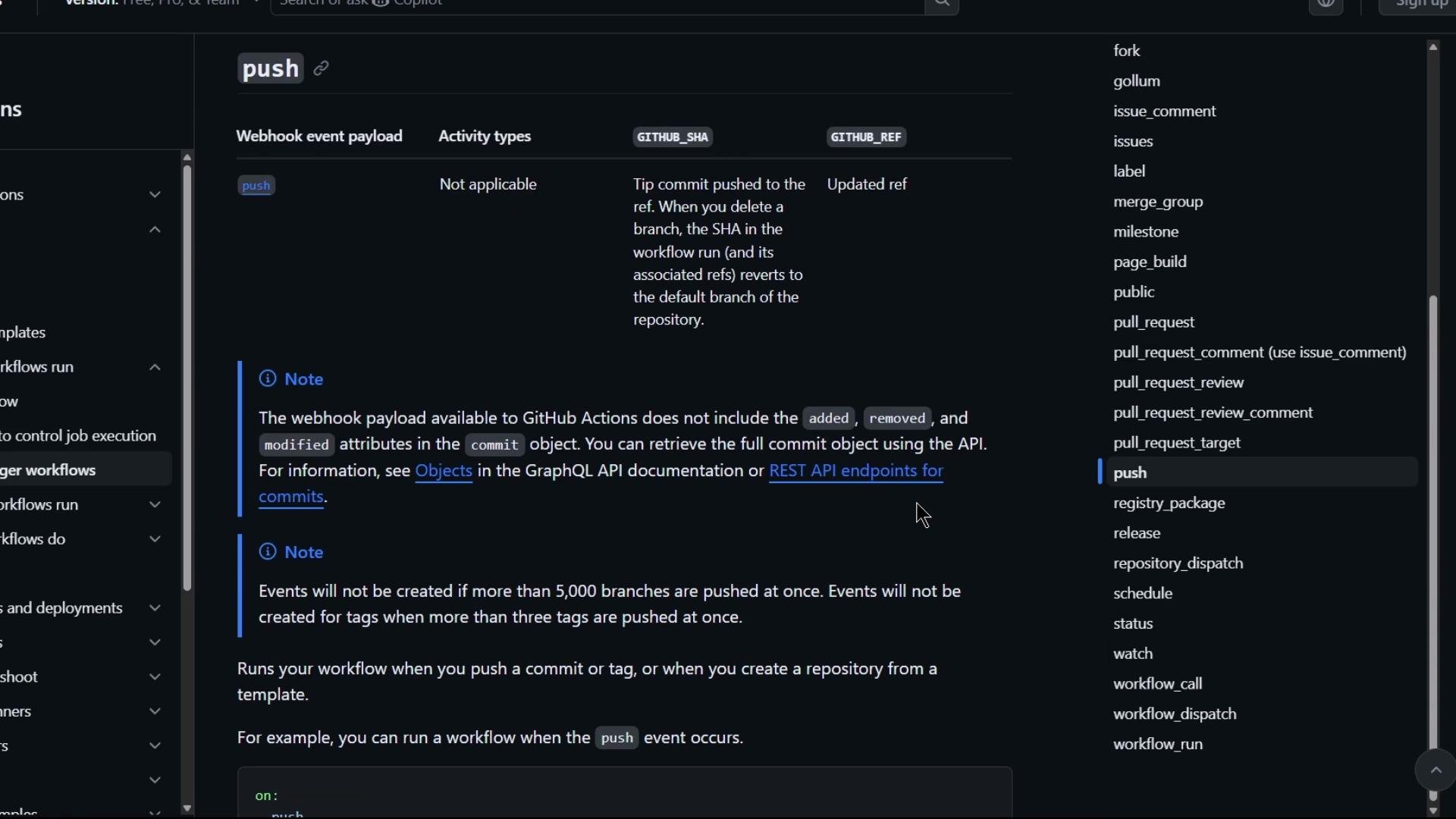Screen dimensions: 1456x819
Task: Collapse the section above the 'plates' sidebar item
Action: [155, 230]
